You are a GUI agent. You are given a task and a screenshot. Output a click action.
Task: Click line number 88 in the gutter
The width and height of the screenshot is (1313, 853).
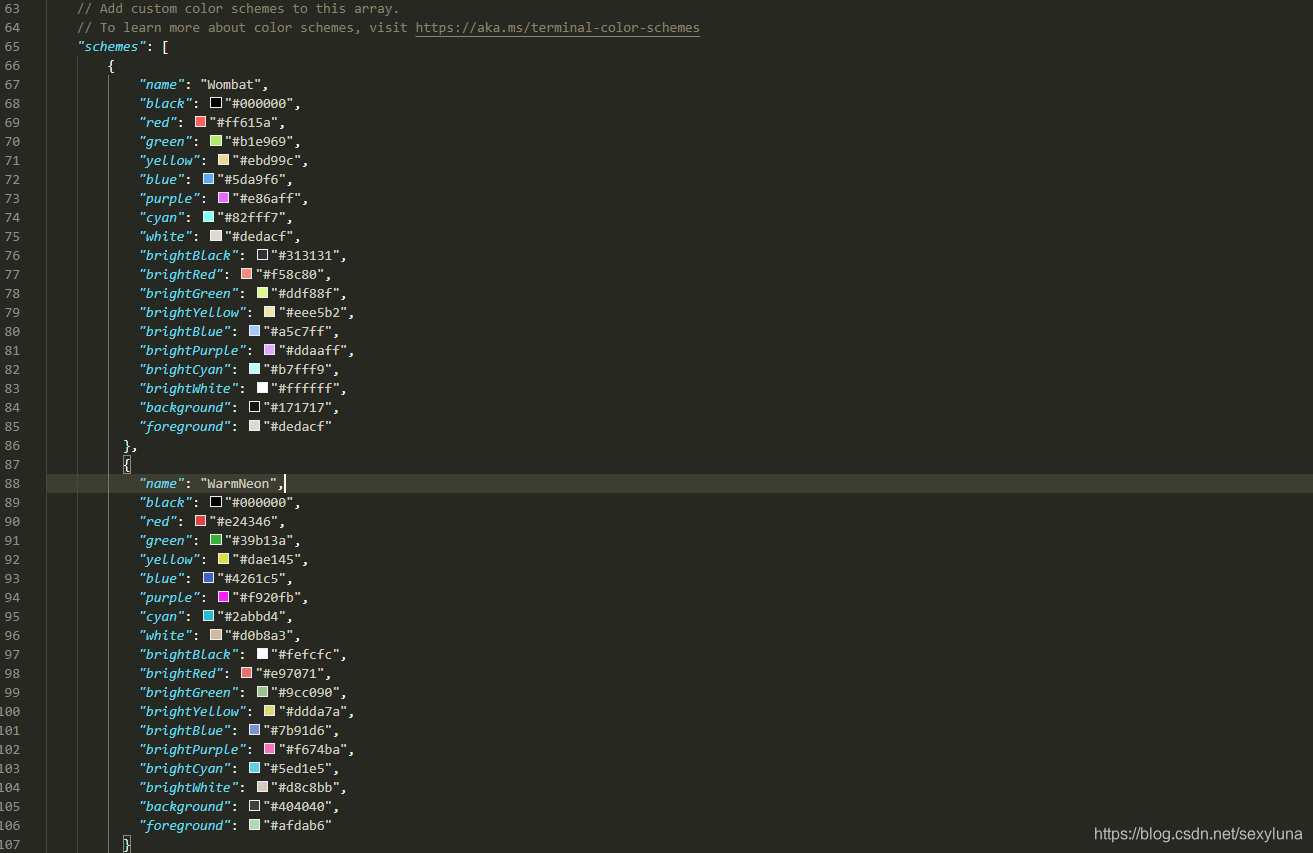12,483
